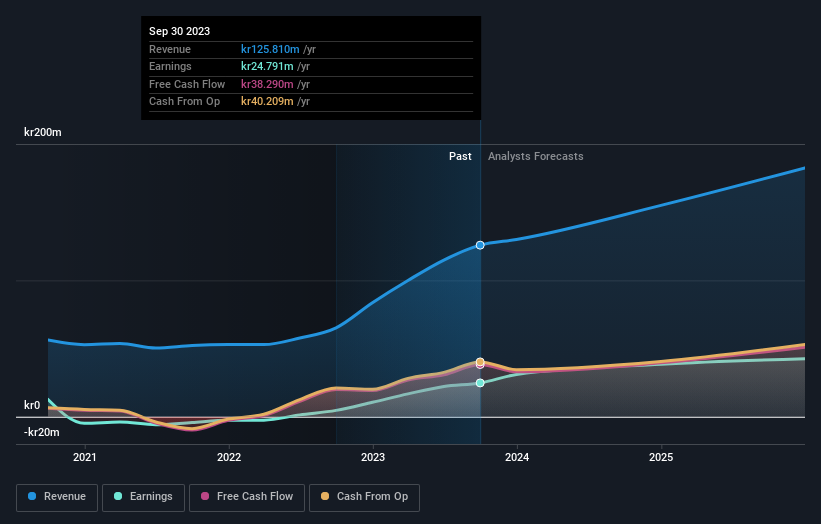Screen dimensions: 821x524
Task: Click the -kr20m y-axis label
Action: pyautogui.click(x=41, y=432)
